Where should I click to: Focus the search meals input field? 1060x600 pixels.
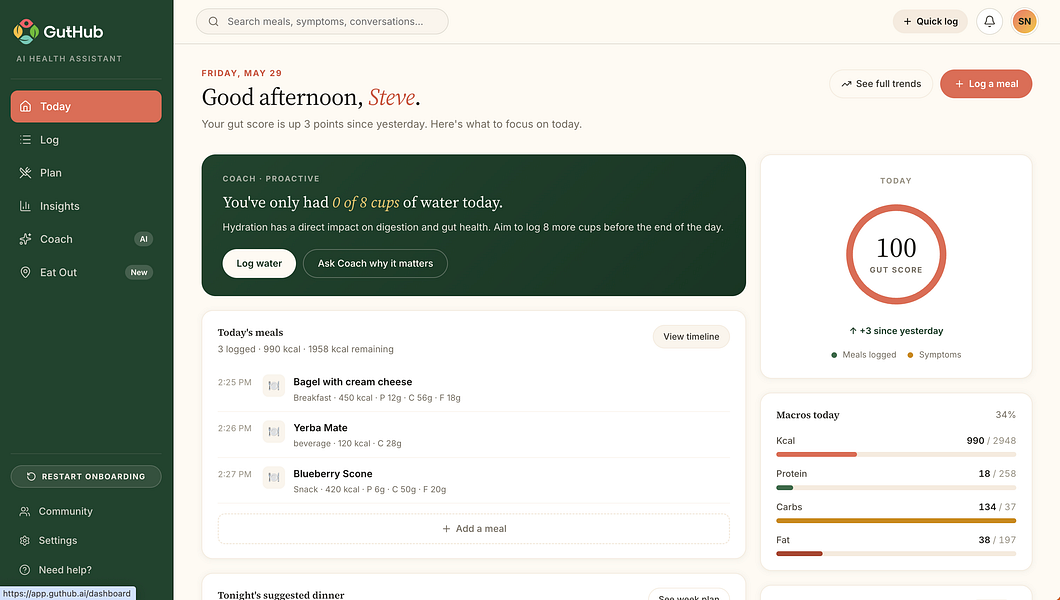point(322,22)
